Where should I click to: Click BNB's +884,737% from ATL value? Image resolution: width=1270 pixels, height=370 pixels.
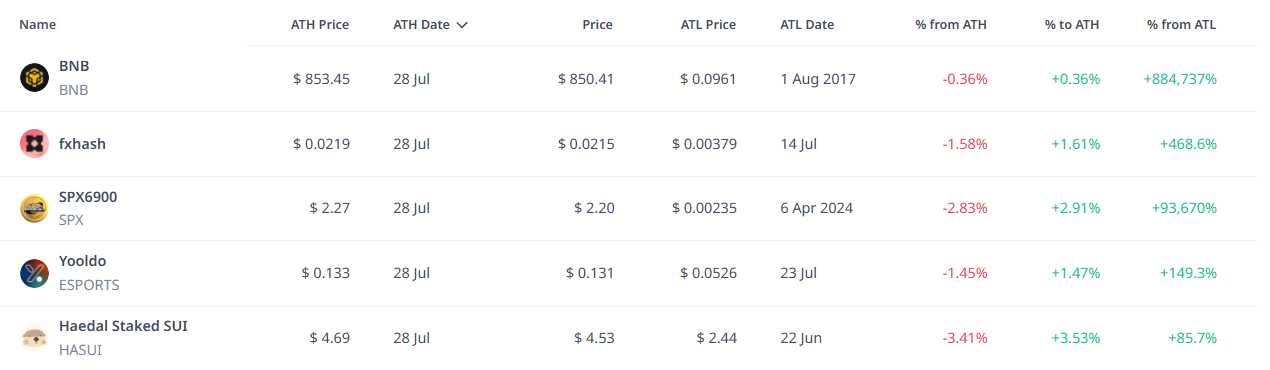[1179, 78]
